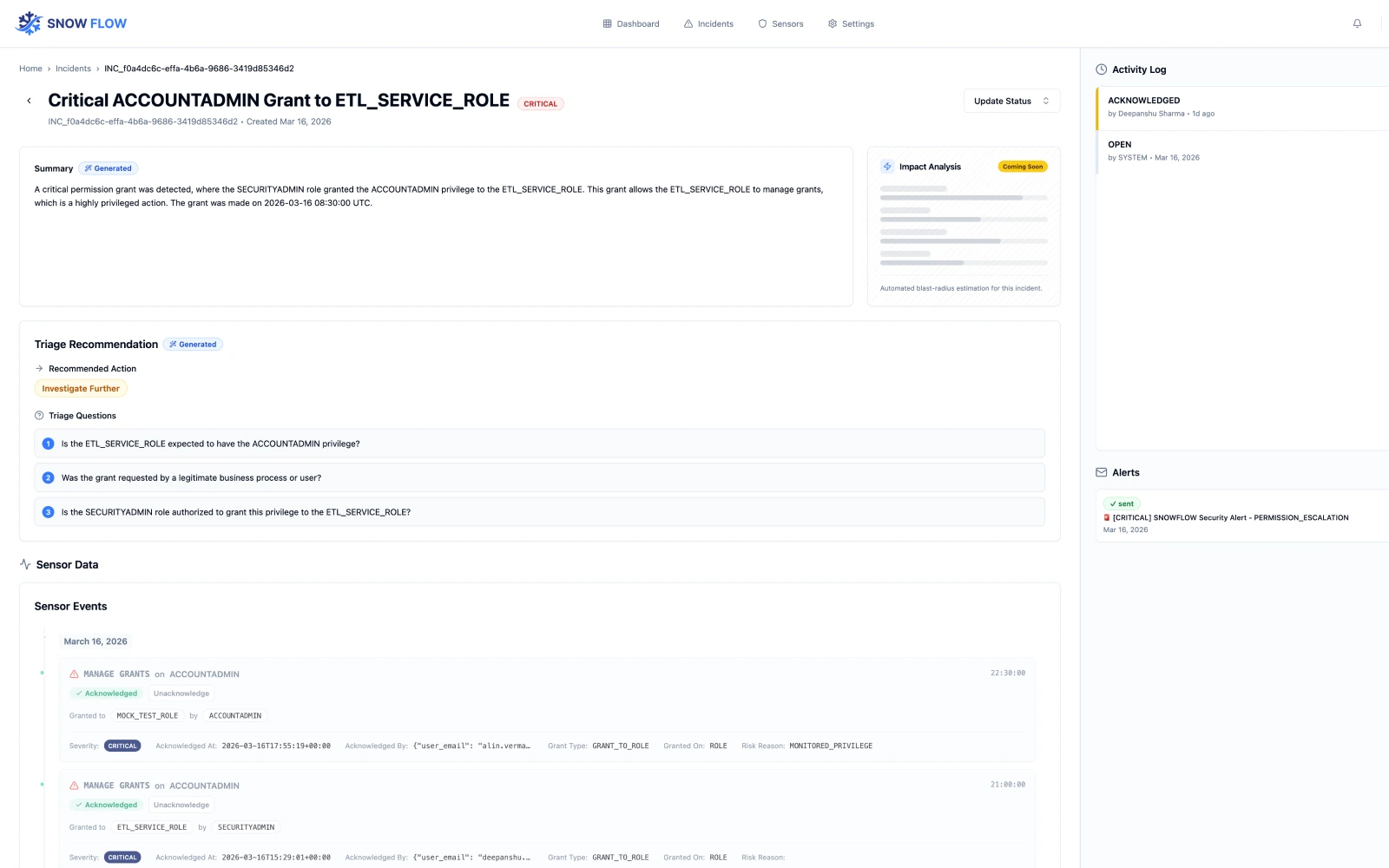Click the 21:00:00 timestamp

point(1008,785)
